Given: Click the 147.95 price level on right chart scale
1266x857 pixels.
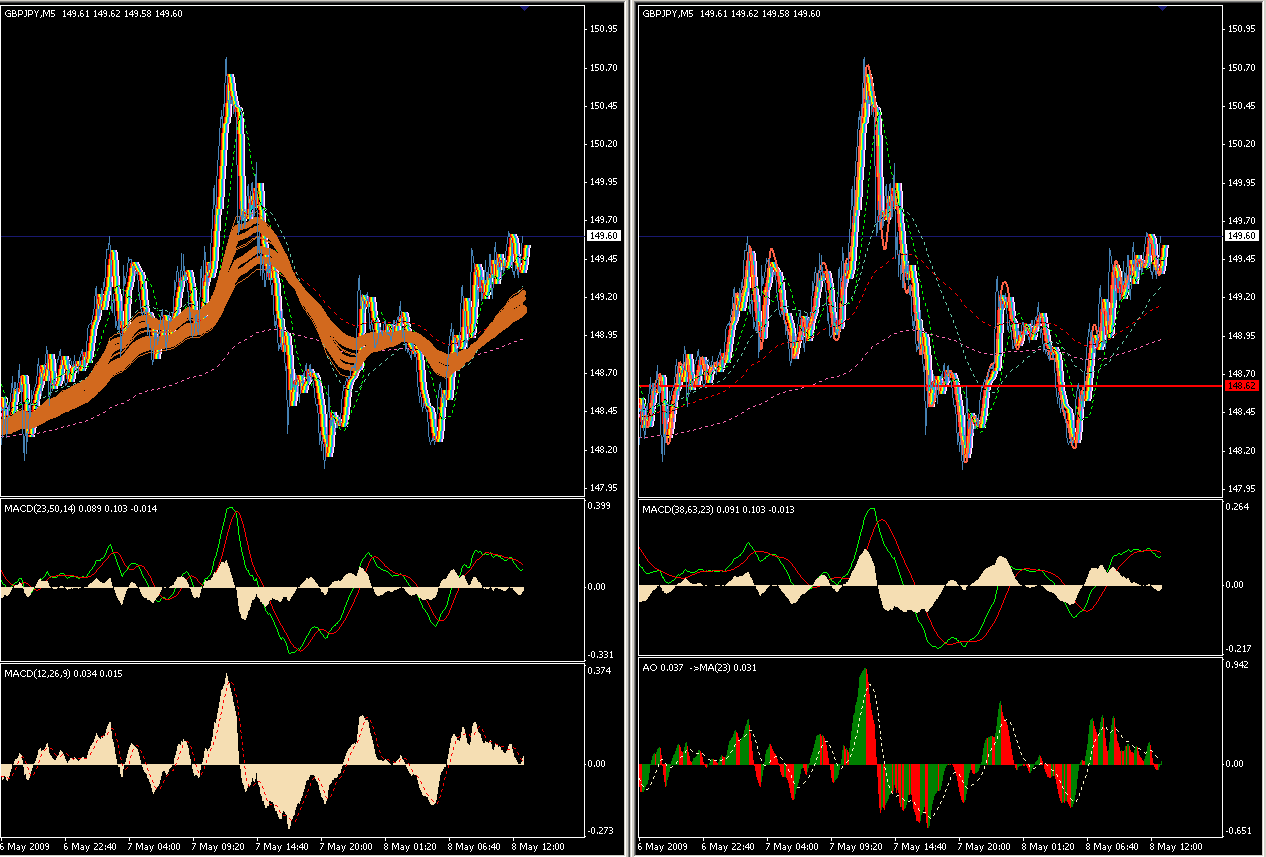Looking at the screenshot, I should (x=1242, y=488).
